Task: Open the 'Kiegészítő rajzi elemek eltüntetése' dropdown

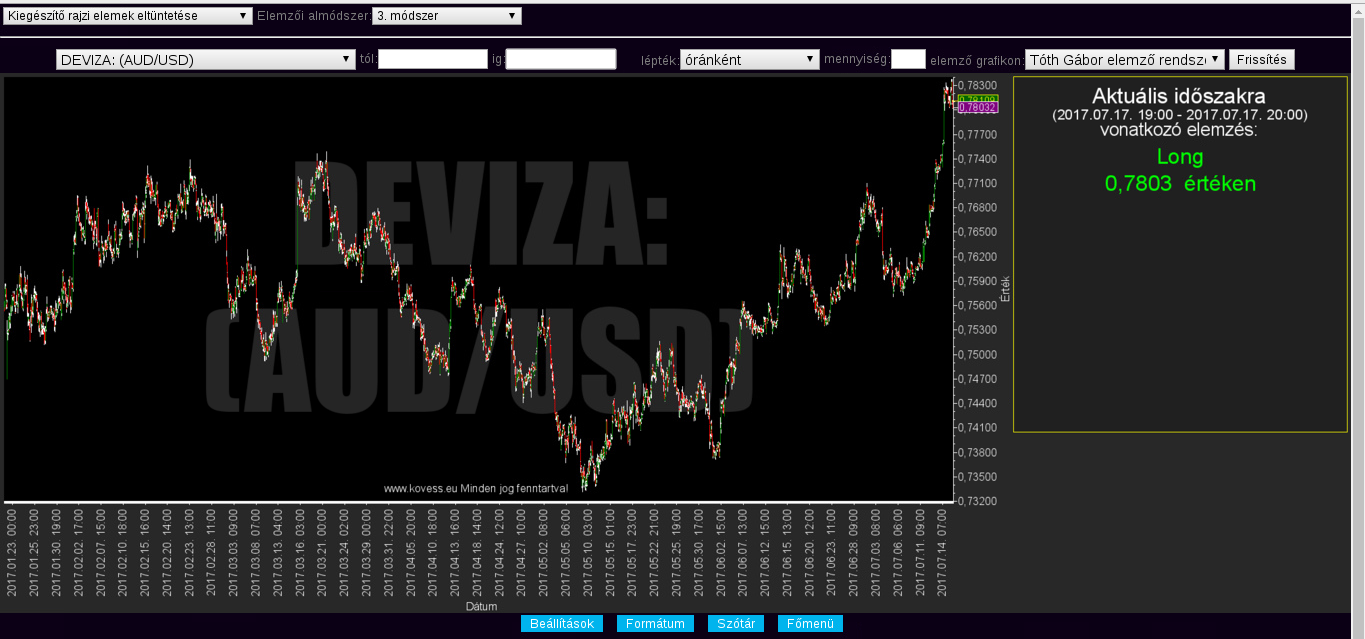Action: (128, 16)
